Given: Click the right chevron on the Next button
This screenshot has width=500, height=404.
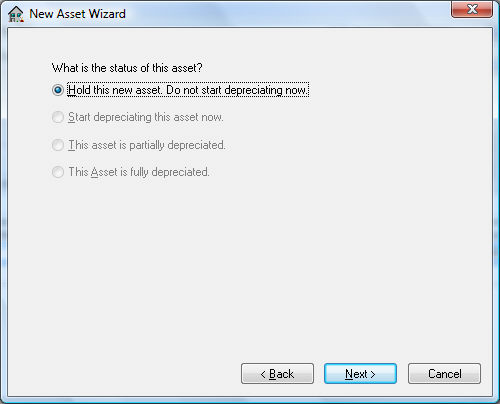Looking at the screenshot, I should [373, 375].
